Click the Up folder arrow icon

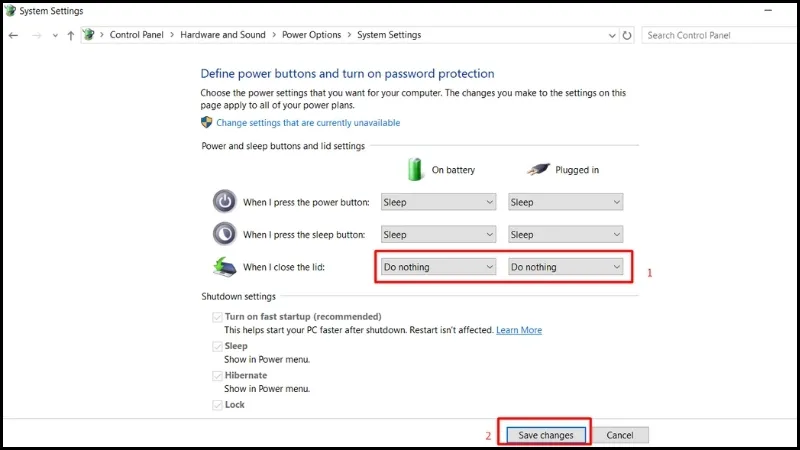[x=70, y=35]
